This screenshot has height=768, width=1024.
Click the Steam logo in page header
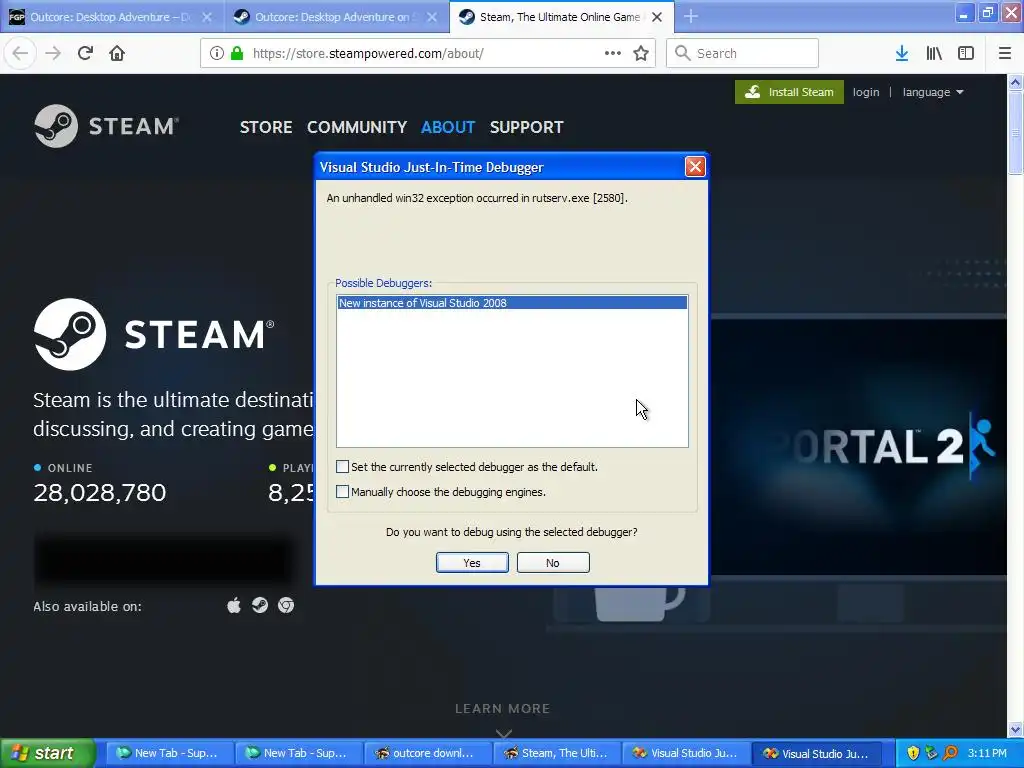click(106, 126)
